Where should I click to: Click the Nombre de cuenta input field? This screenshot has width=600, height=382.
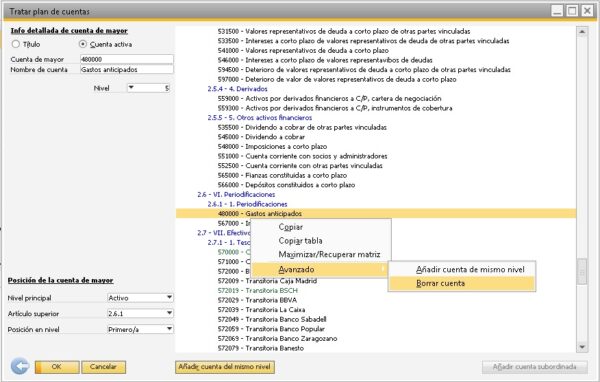(x=127, y=70)
